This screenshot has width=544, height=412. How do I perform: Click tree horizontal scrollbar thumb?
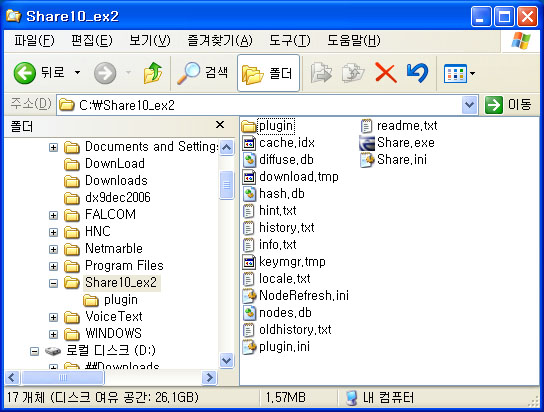63,377
